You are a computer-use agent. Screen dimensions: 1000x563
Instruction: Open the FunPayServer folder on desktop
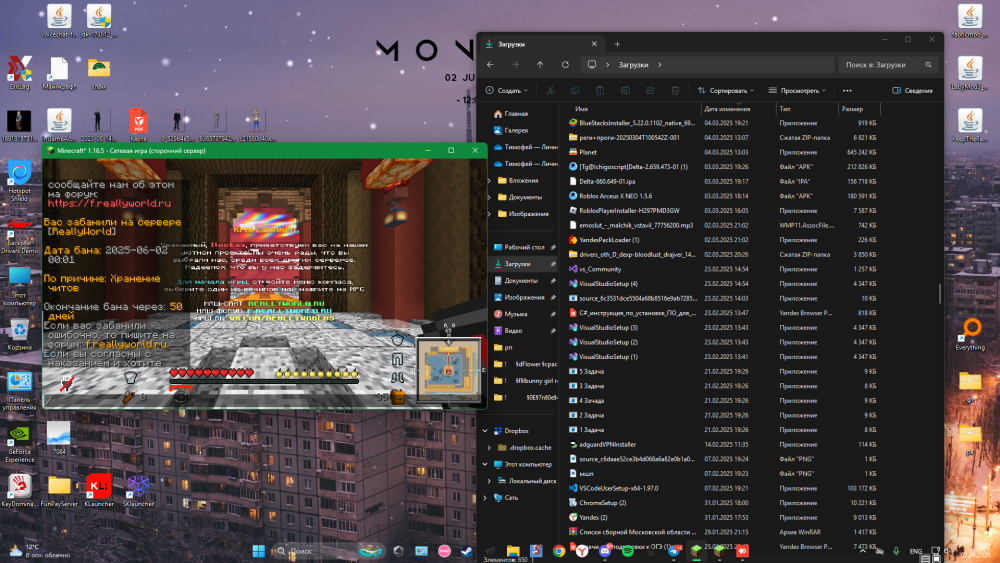coord(59,489)
